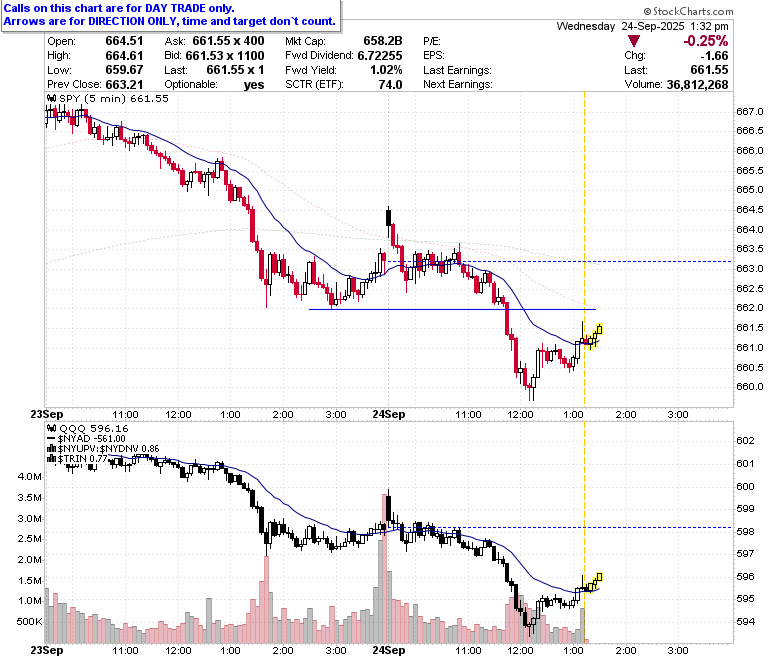Click the 594 label on QQQ price axis
780x659 pixels.
745,622
